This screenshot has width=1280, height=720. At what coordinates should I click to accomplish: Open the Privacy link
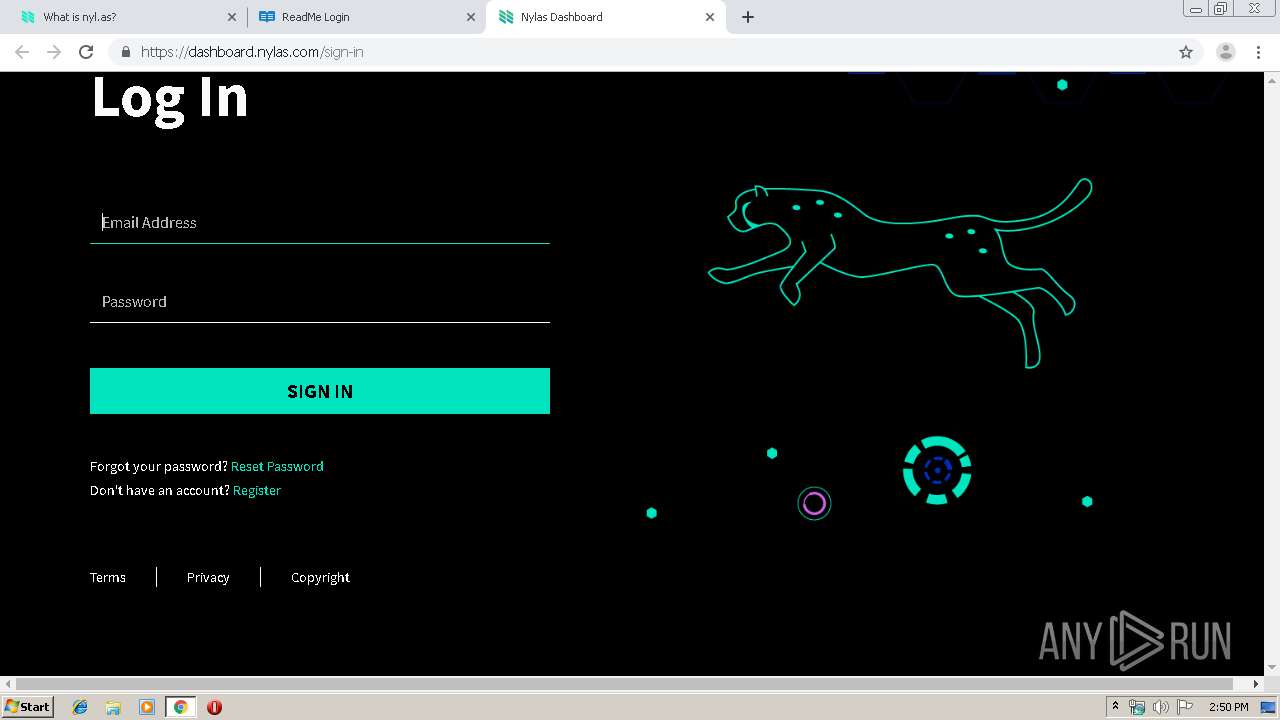click(x=208, y=577)
